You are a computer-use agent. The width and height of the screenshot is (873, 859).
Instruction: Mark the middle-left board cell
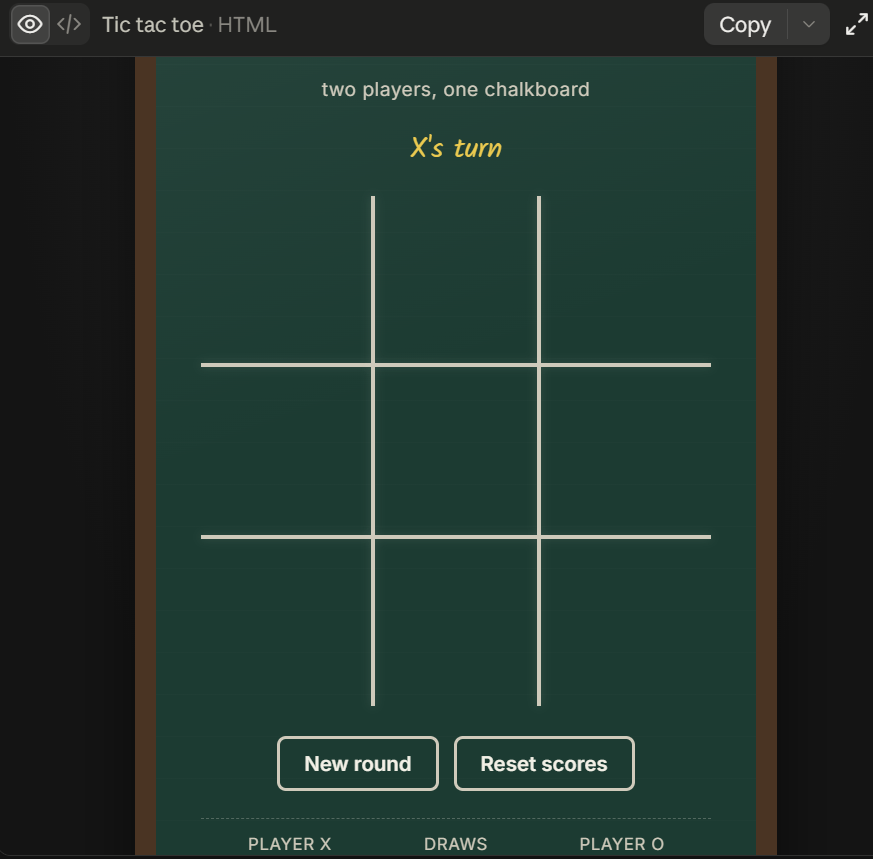[286, 451]
